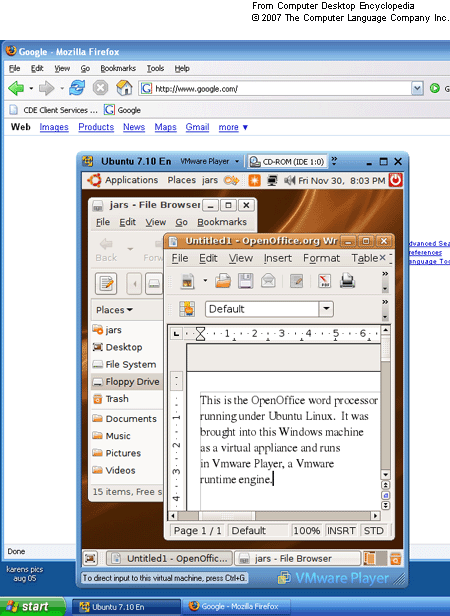The width and height of the screenshot is (450, 616).
Task: Expand the VMware toolbar double chevron
Action: [x=334, y=161]
